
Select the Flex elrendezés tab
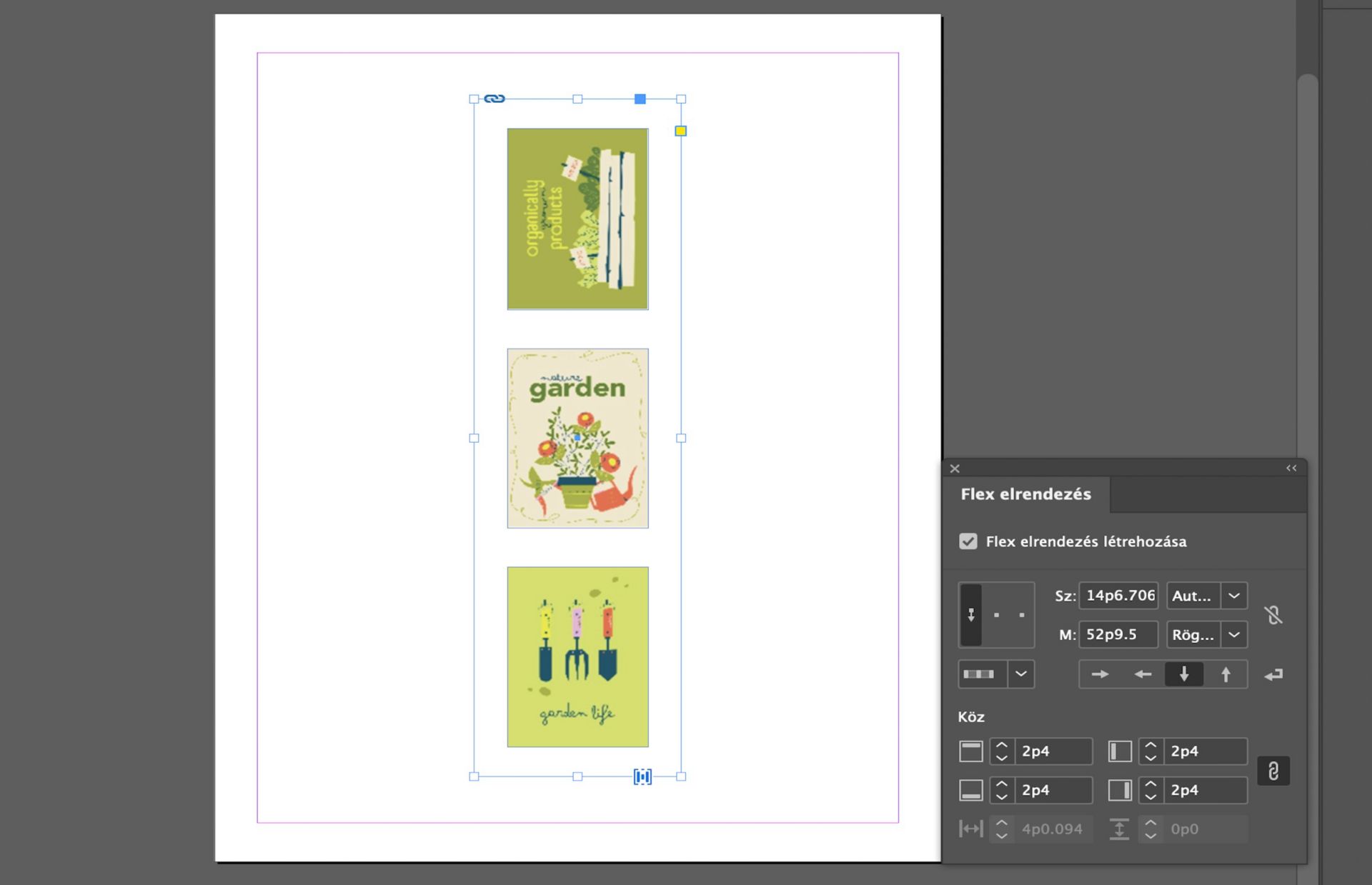tap(1025, 494)
